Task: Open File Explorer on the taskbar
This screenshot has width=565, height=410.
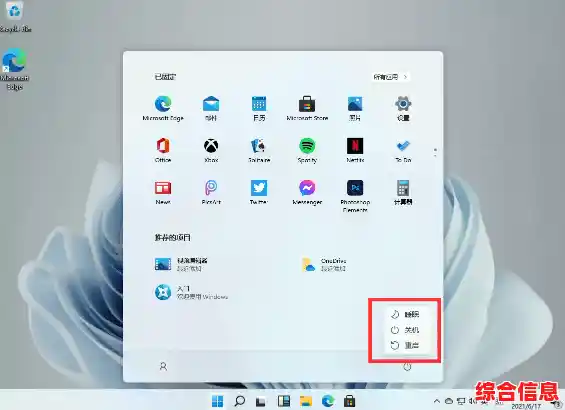Action: [x=306, y=401]
